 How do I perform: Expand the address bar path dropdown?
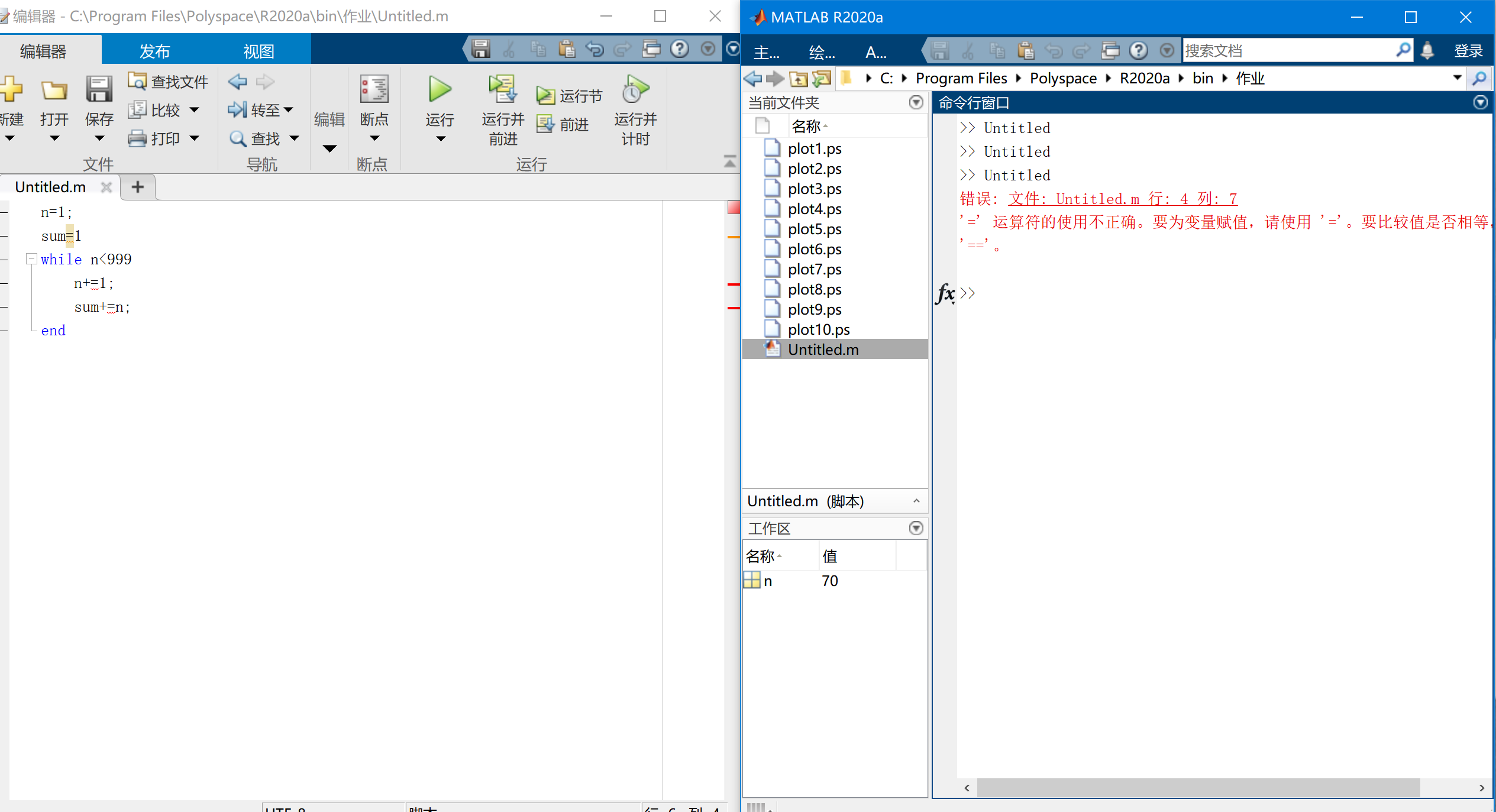(x=1457, y=78)
